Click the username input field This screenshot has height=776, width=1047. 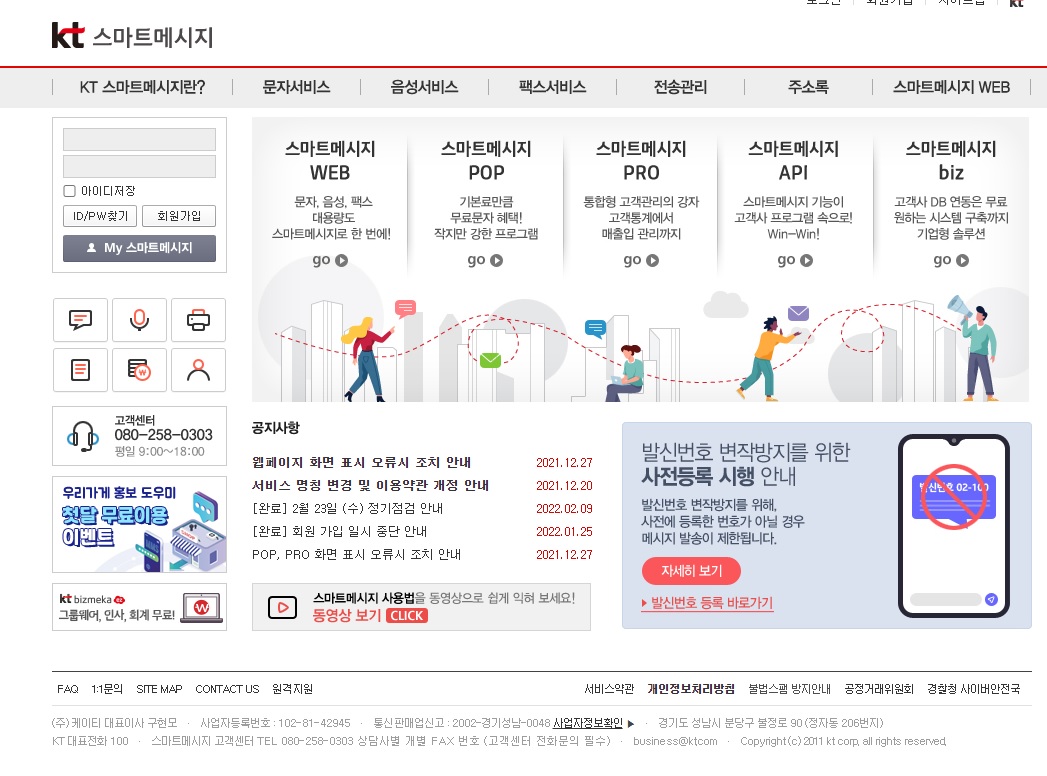pos(140,140)
